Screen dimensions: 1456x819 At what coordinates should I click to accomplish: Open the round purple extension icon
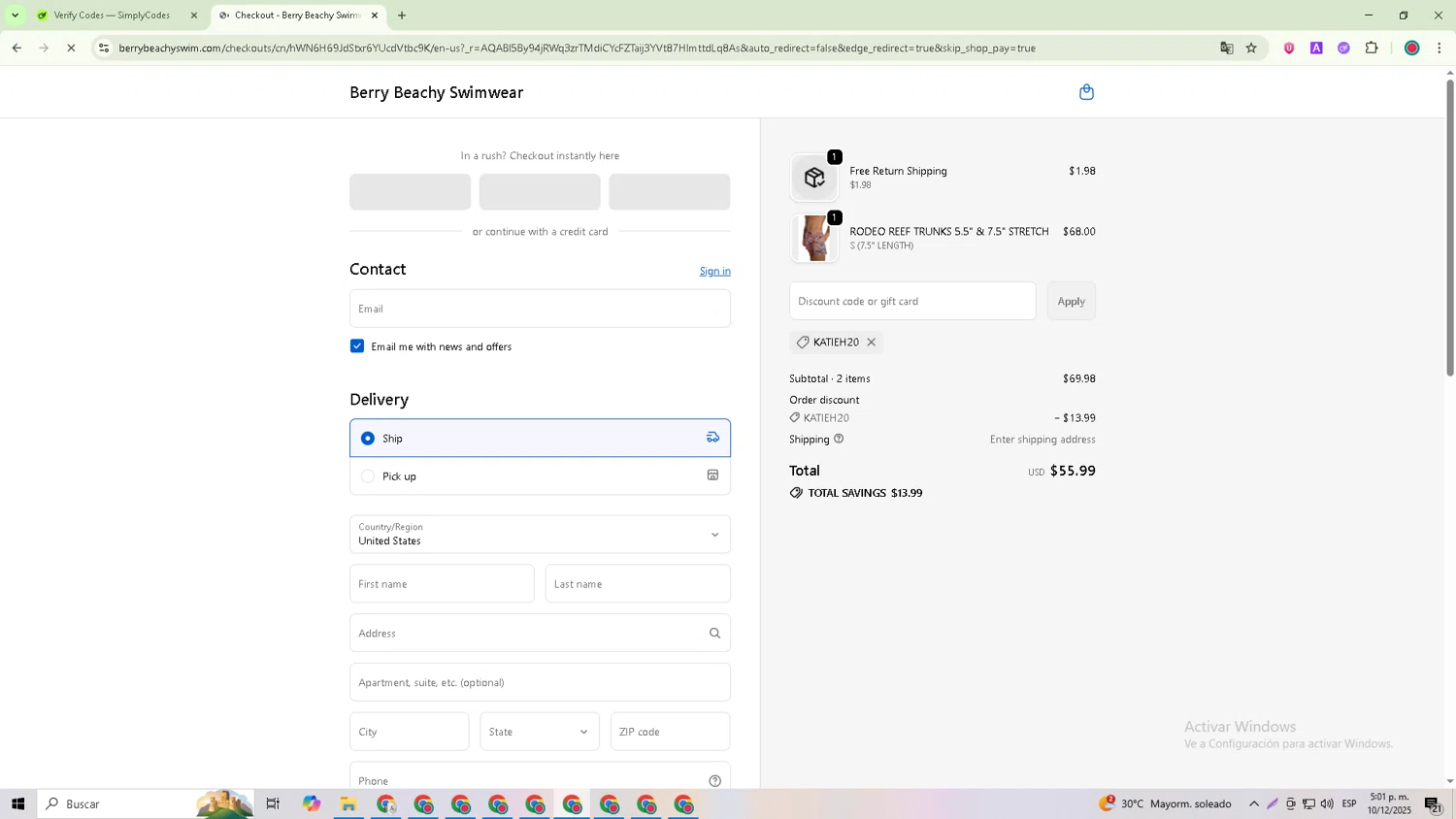tap(1343, 48)
